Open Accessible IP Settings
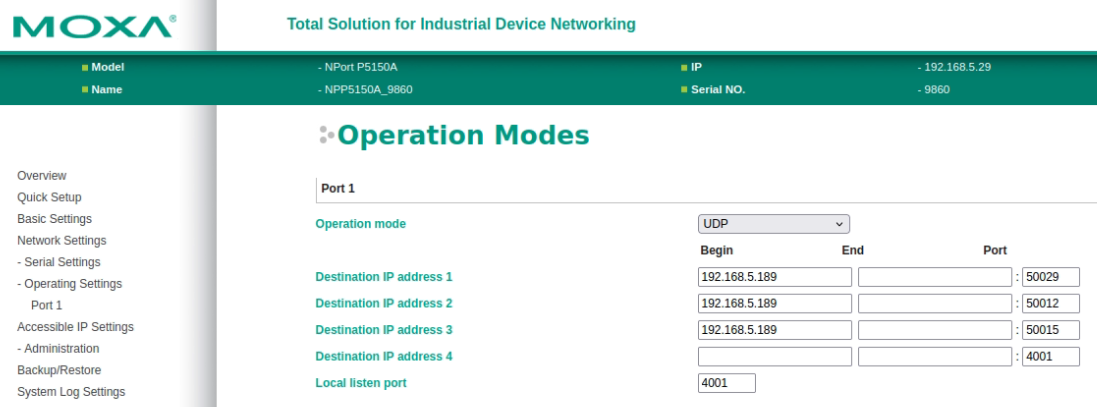Image resolution: width=1097 pixels, height=407 pixels. (75, 327)
